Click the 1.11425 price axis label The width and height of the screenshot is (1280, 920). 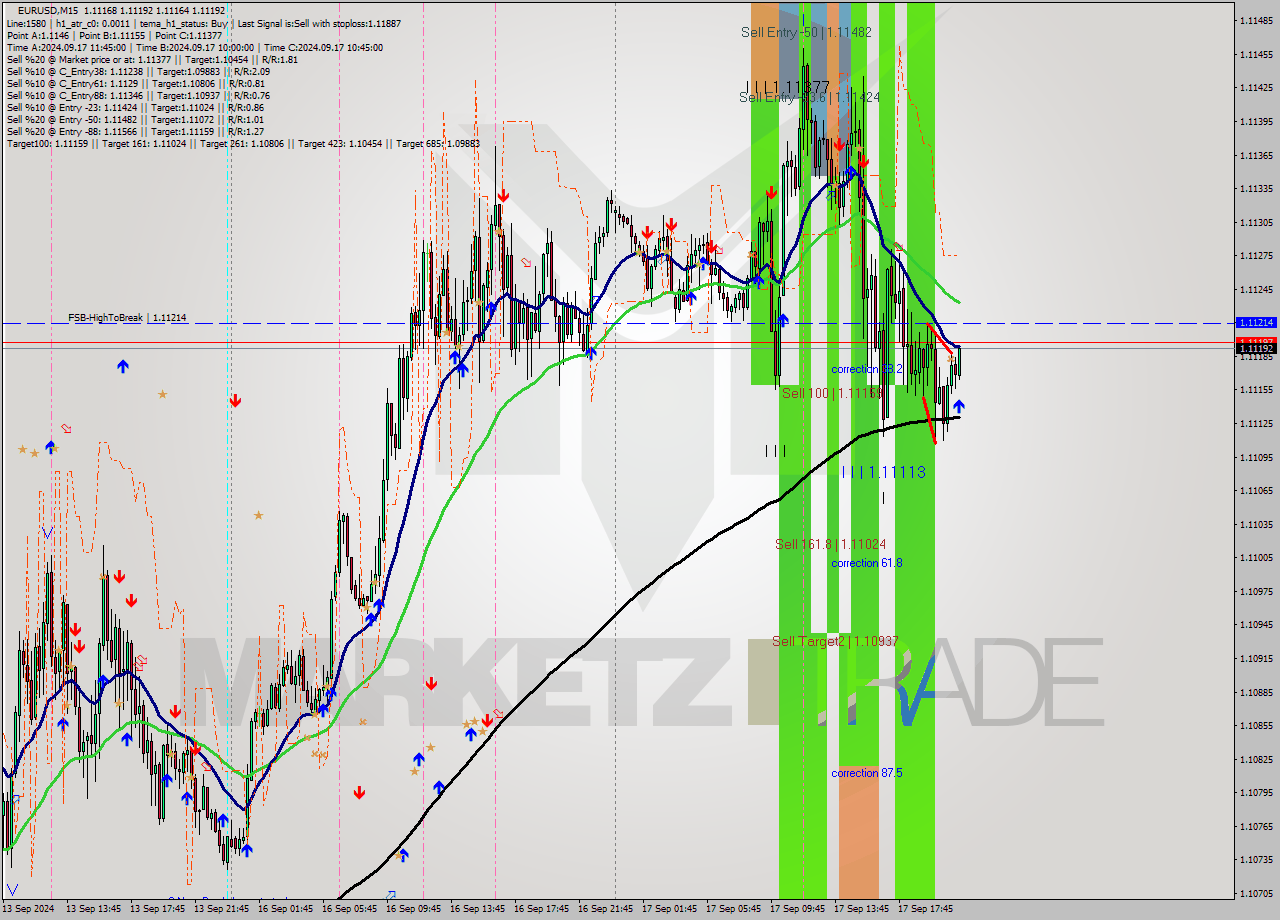tap(1257, 87)
